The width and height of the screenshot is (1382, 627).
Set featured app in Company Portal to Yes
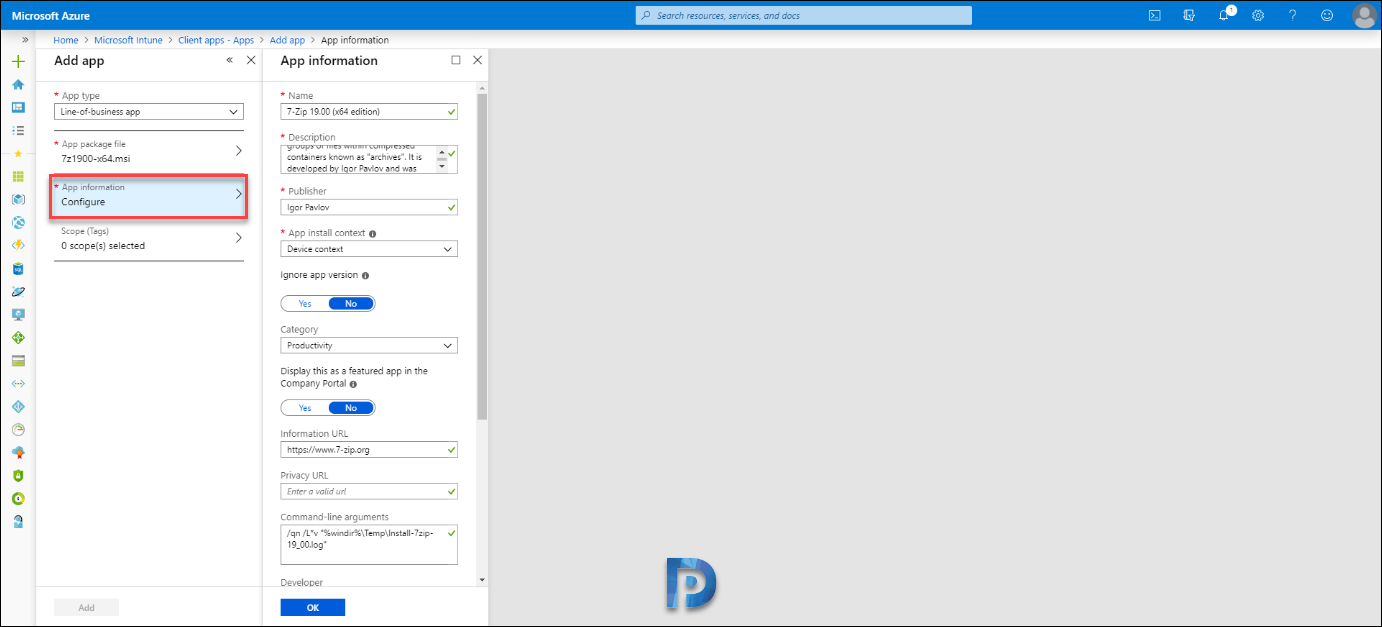point(305,407)
